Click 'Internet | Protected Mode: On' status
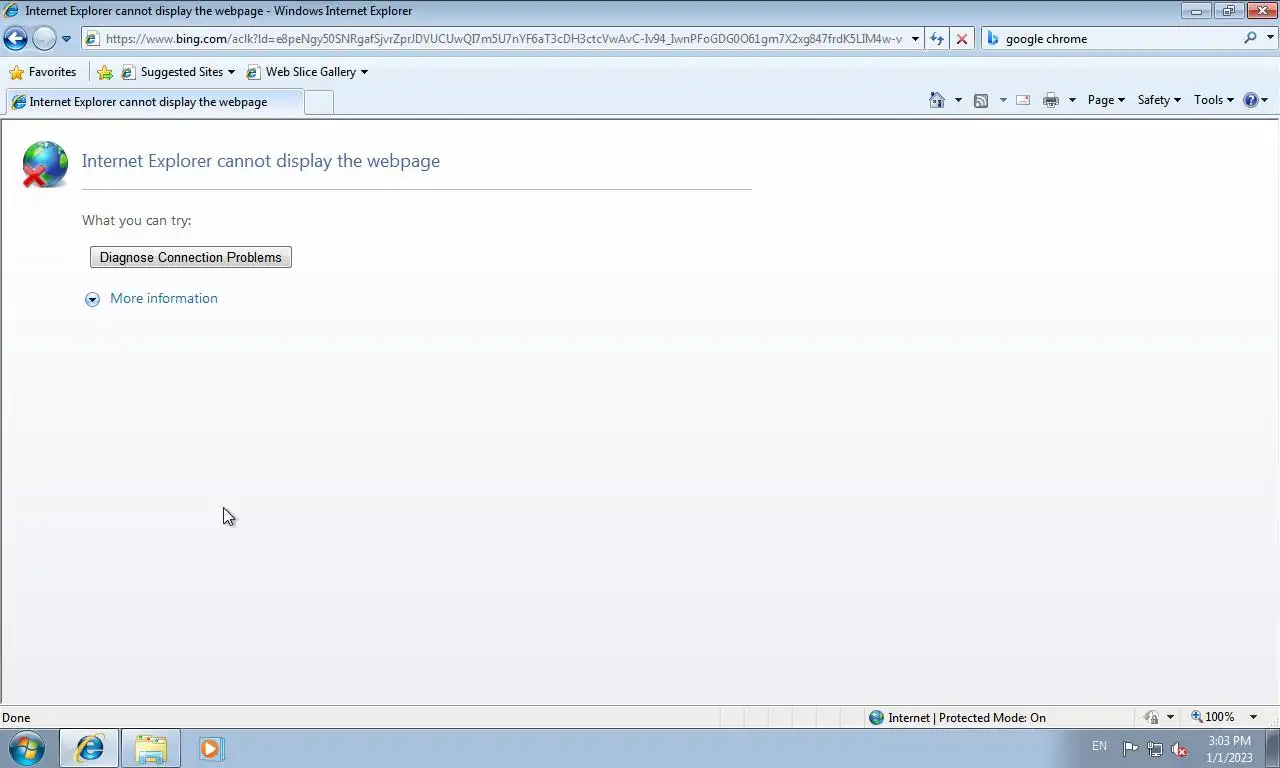1280x768 pixels. tap(957, 717)
